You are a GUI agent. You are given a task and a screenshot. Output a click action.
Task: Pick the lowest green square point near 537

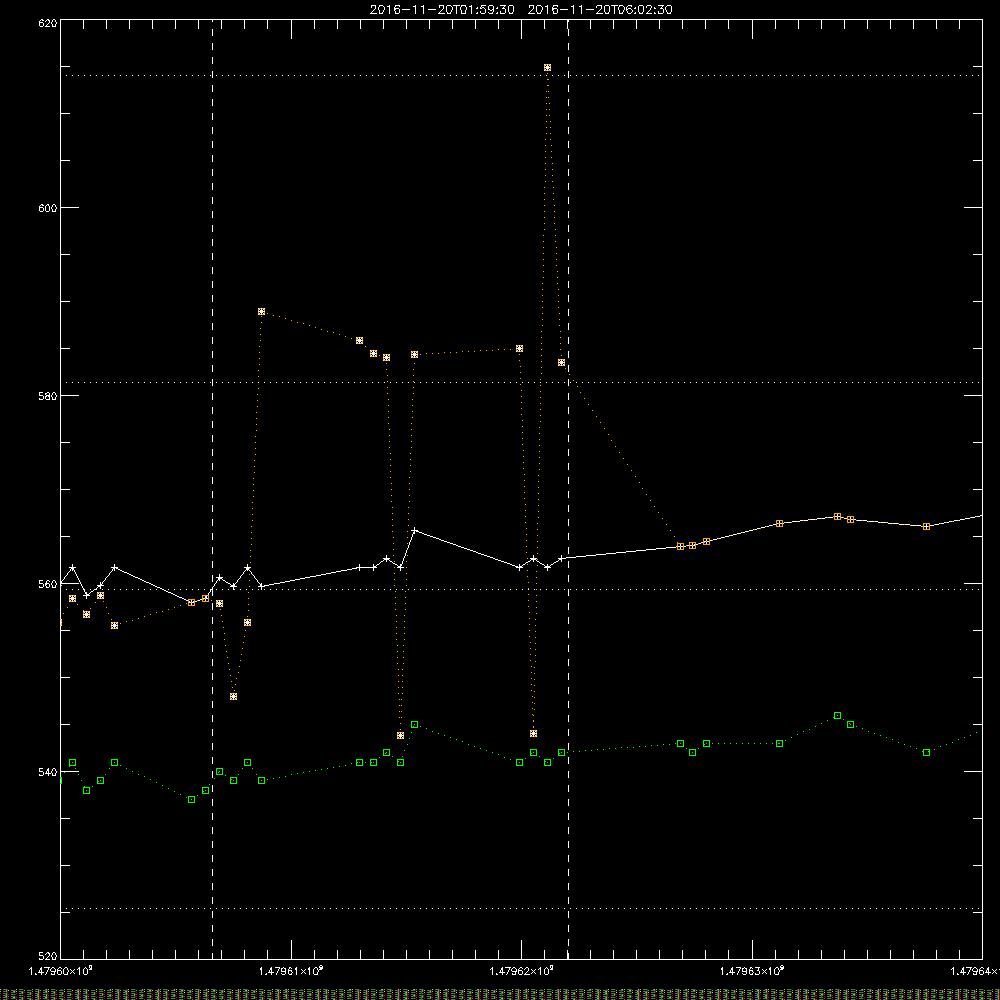coord(191,800)
